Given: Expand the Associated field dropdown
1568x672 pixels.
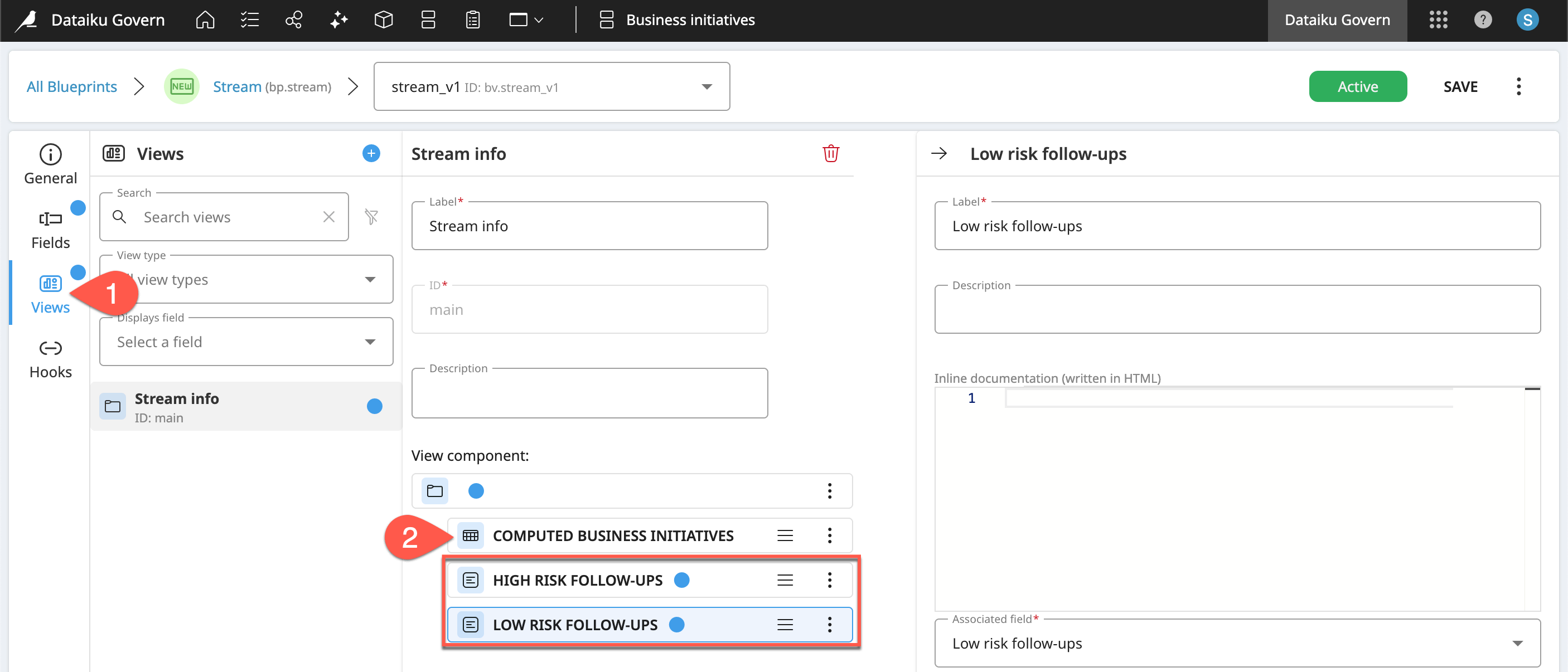Looking at the screenshot, I should pyautogui.click(x=1237, y=643).
